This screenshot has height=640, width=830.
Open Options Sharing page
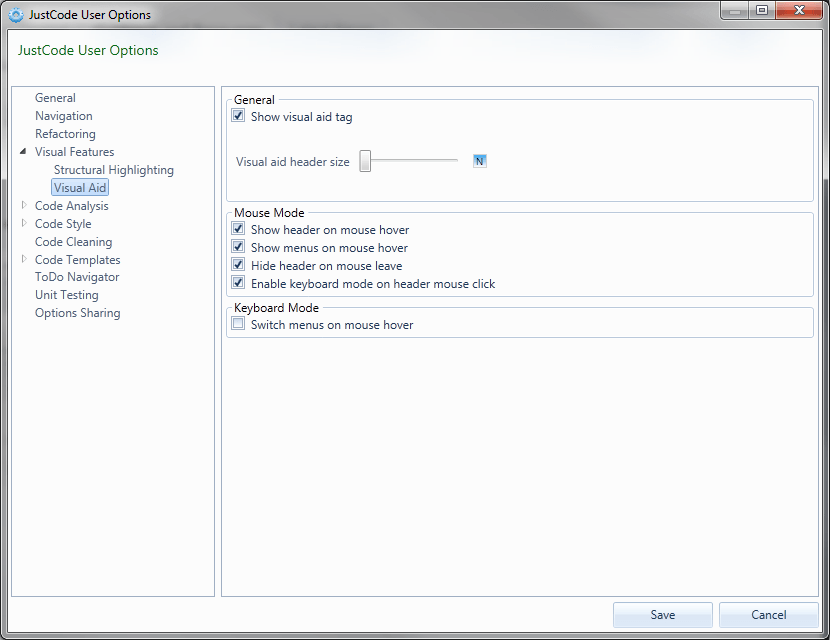77,313
